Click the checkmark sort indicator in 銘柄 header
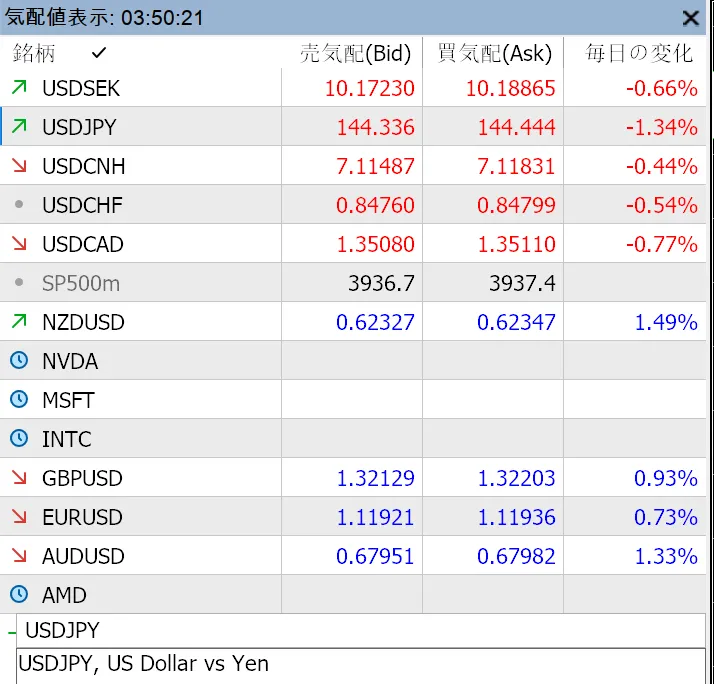714x684 pixels. click(98, 53)
